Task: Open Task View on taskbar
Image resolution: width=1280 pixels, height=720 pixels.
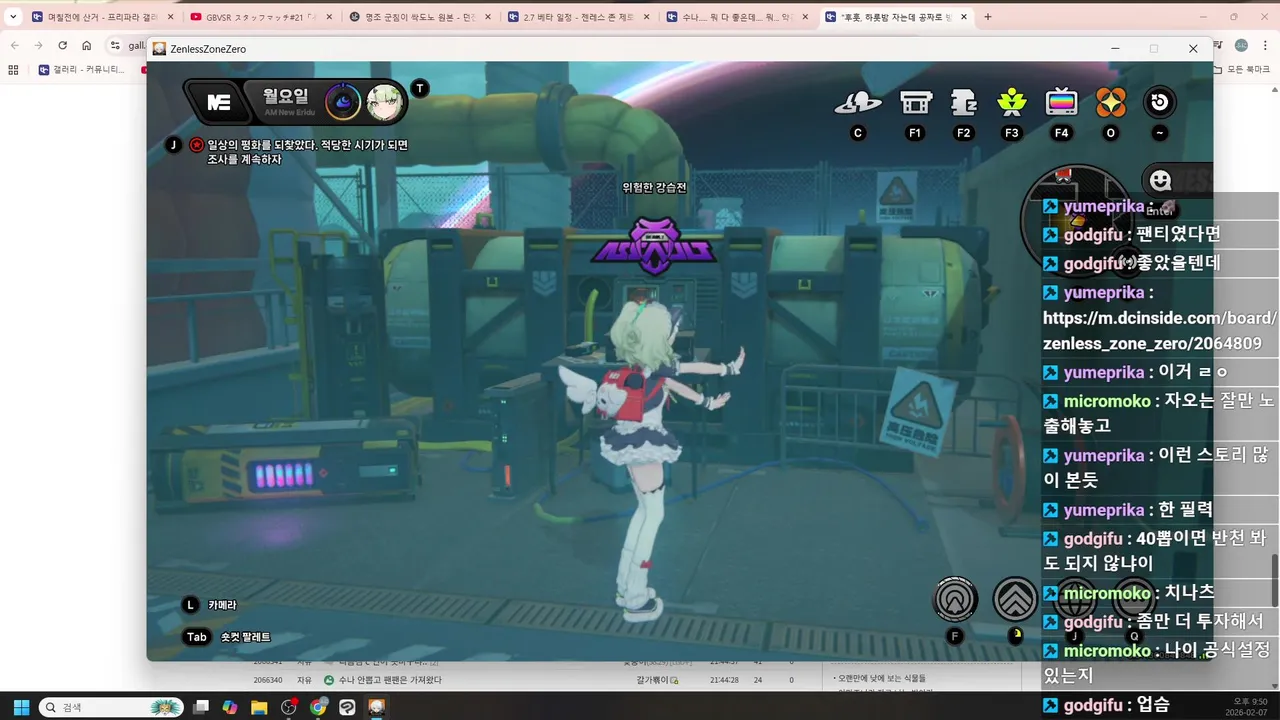Action: (201, 707)
